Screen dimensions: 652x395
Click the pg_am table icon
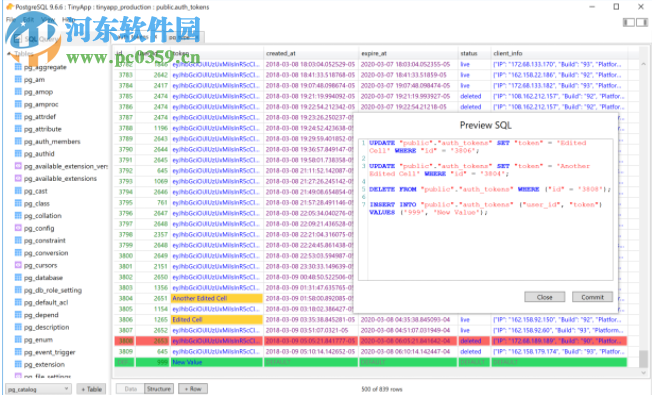[18, 79]
